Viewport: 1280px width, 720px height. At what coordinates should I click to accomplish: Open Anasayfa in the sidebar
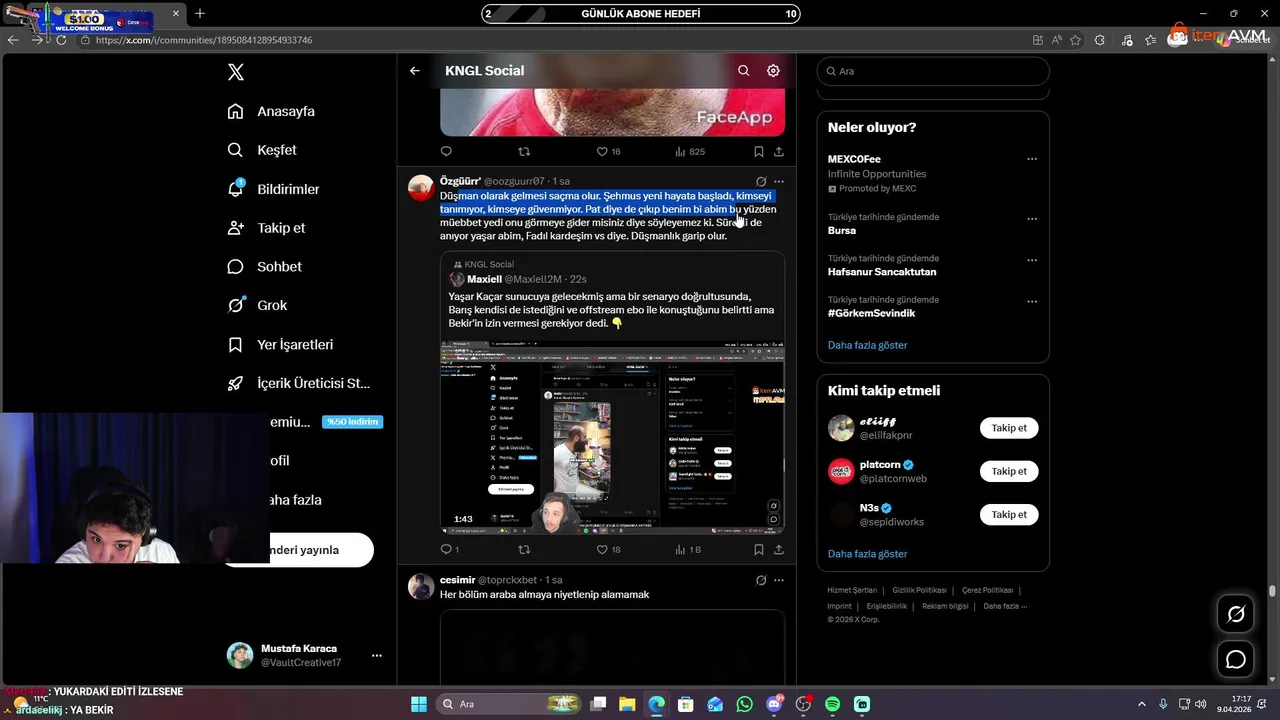271,111
